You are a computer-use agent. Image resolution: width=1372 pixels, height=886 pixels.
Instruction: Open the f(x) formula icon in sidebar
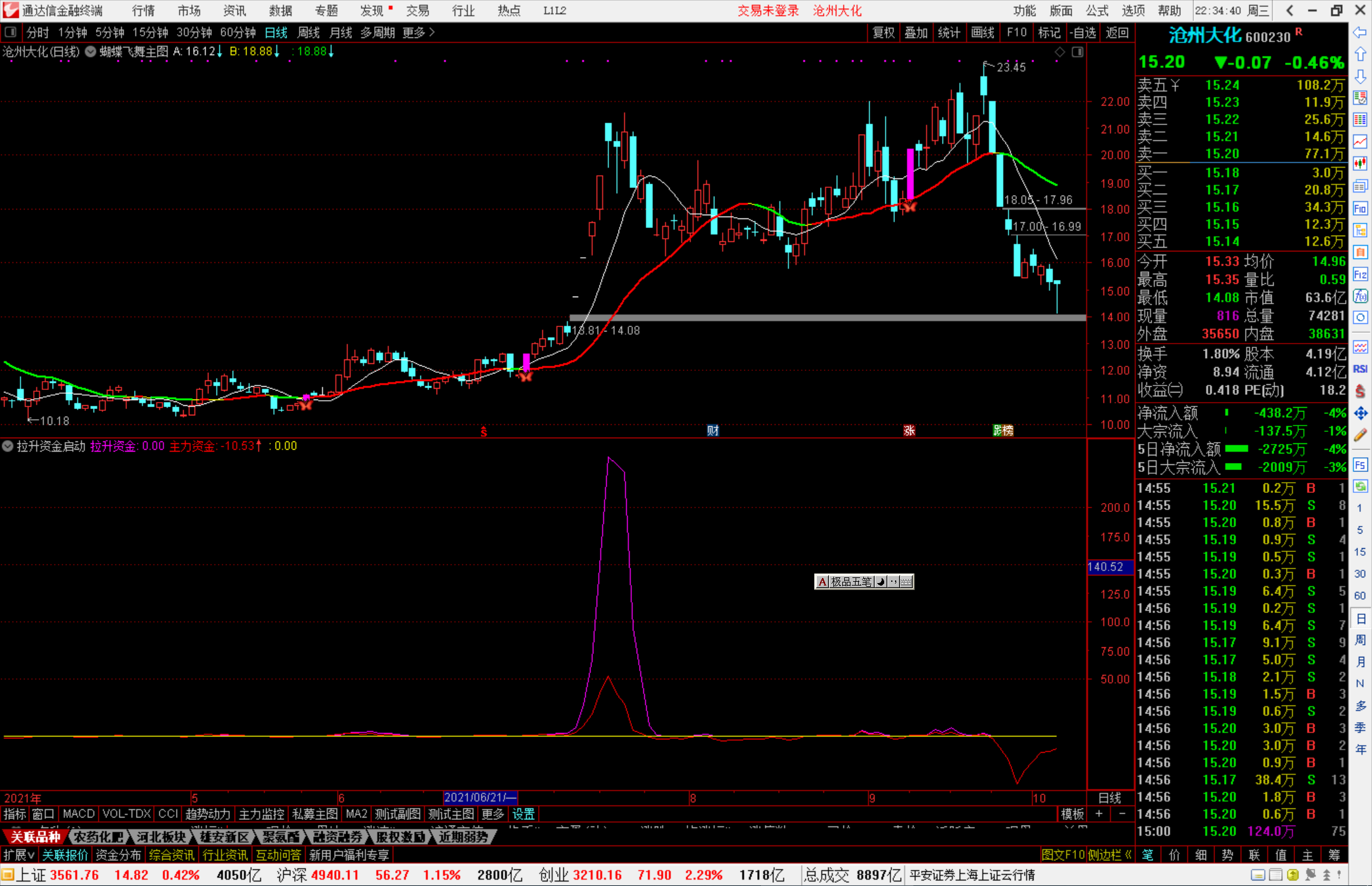[1360, 296]
